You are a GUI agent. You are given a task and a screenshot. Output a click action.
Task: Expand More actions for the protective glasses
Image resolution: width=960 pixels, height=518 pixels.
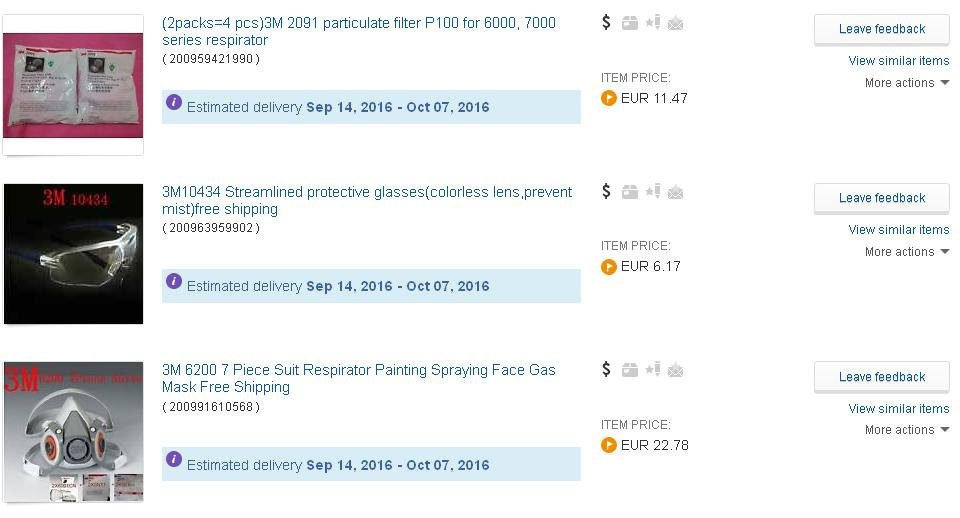907,252
